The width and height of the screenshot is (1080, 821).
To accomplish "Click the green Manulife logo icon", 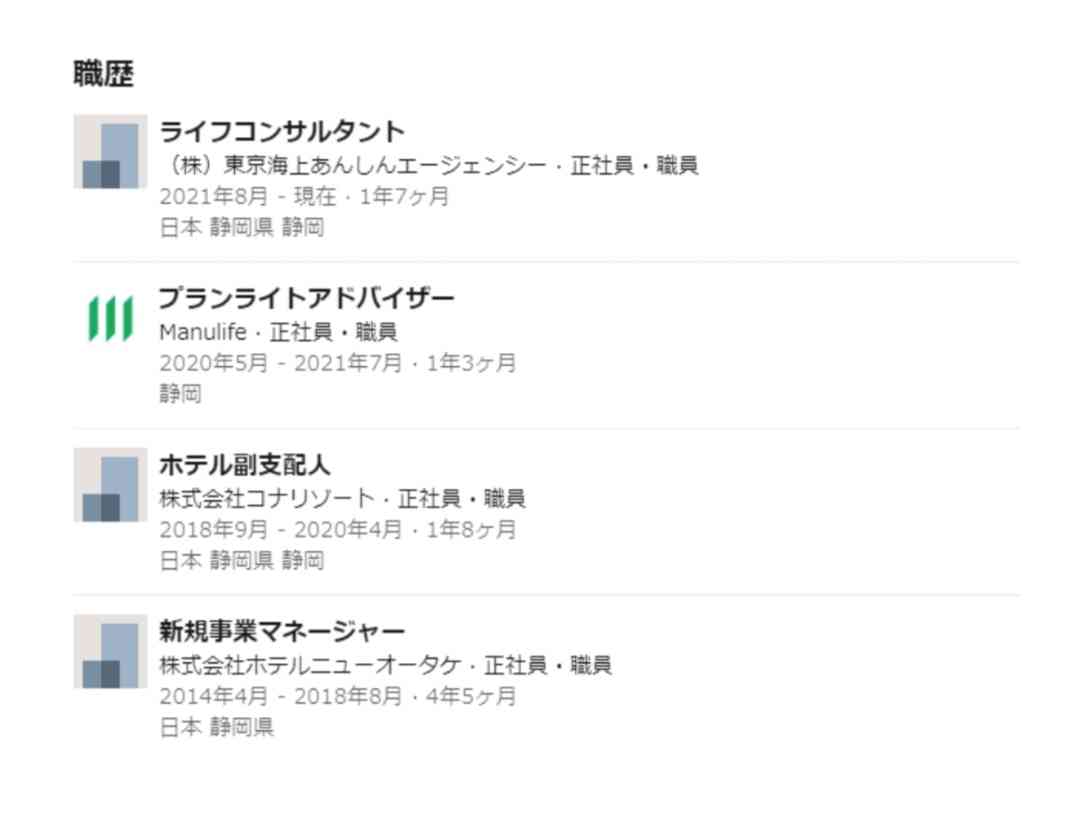I will (110, 318).
